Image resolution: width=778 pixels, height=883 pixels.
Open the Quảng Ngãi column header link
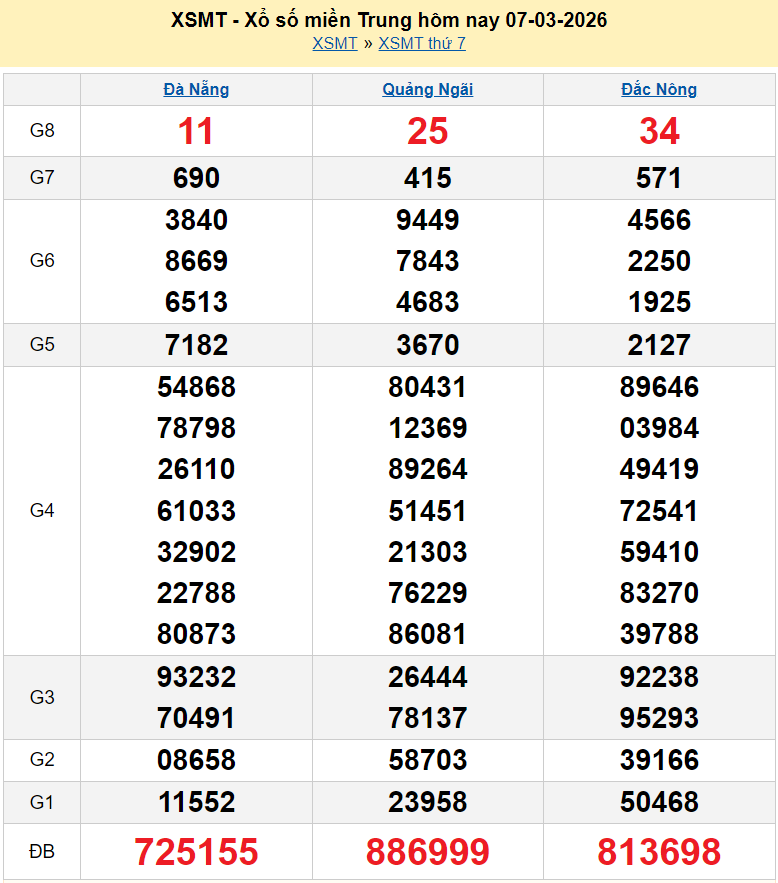(428, 89)
